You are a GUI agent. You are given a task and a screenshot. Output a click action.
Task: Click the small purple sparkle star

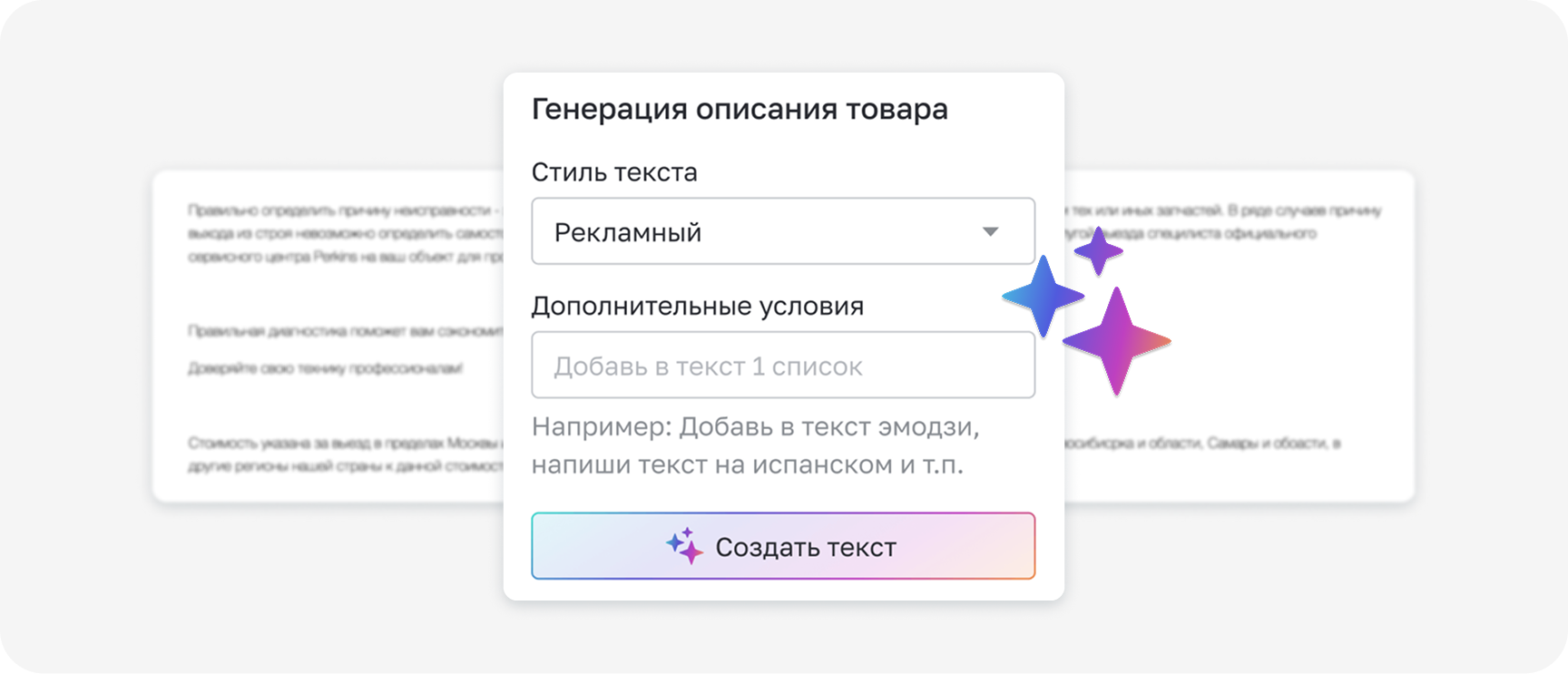pos(1099,251)
